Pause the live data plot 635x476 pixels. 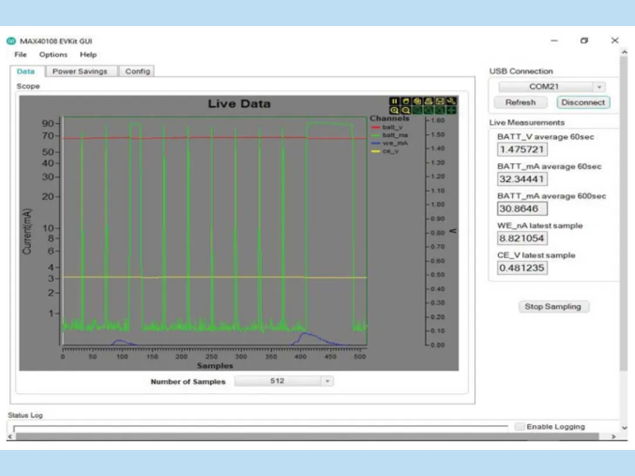[x=394, y=101]
